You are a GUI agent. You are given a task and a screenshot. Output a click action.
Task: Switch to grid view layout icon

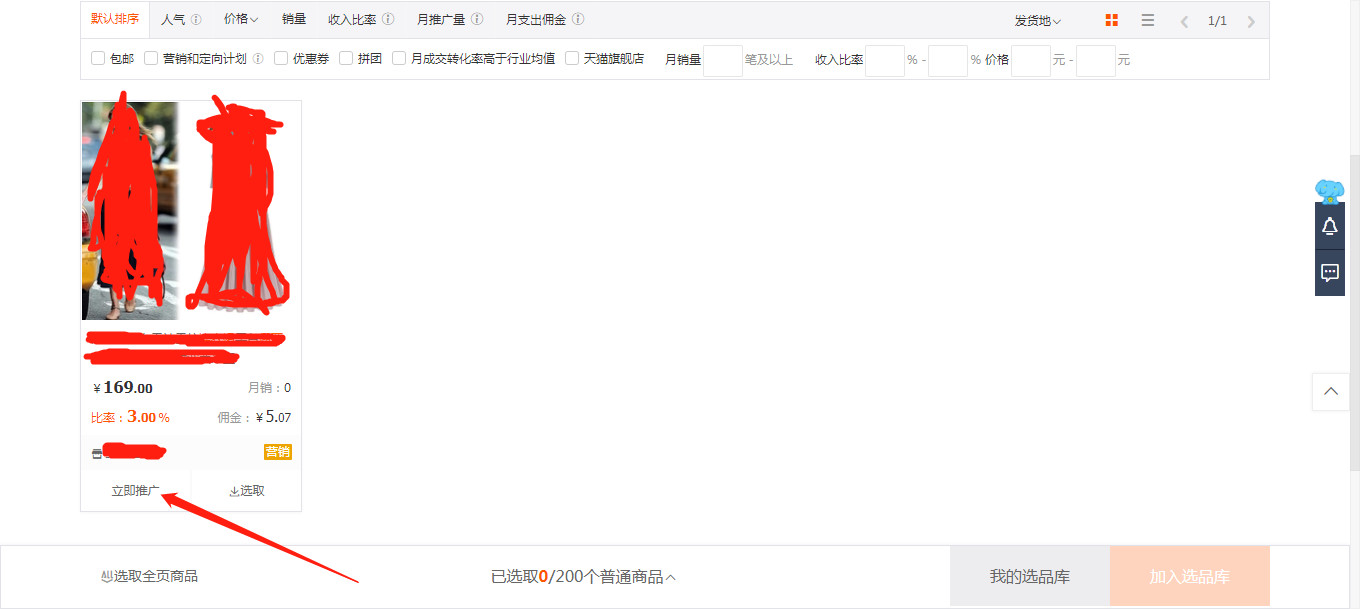pos(1112,20)
